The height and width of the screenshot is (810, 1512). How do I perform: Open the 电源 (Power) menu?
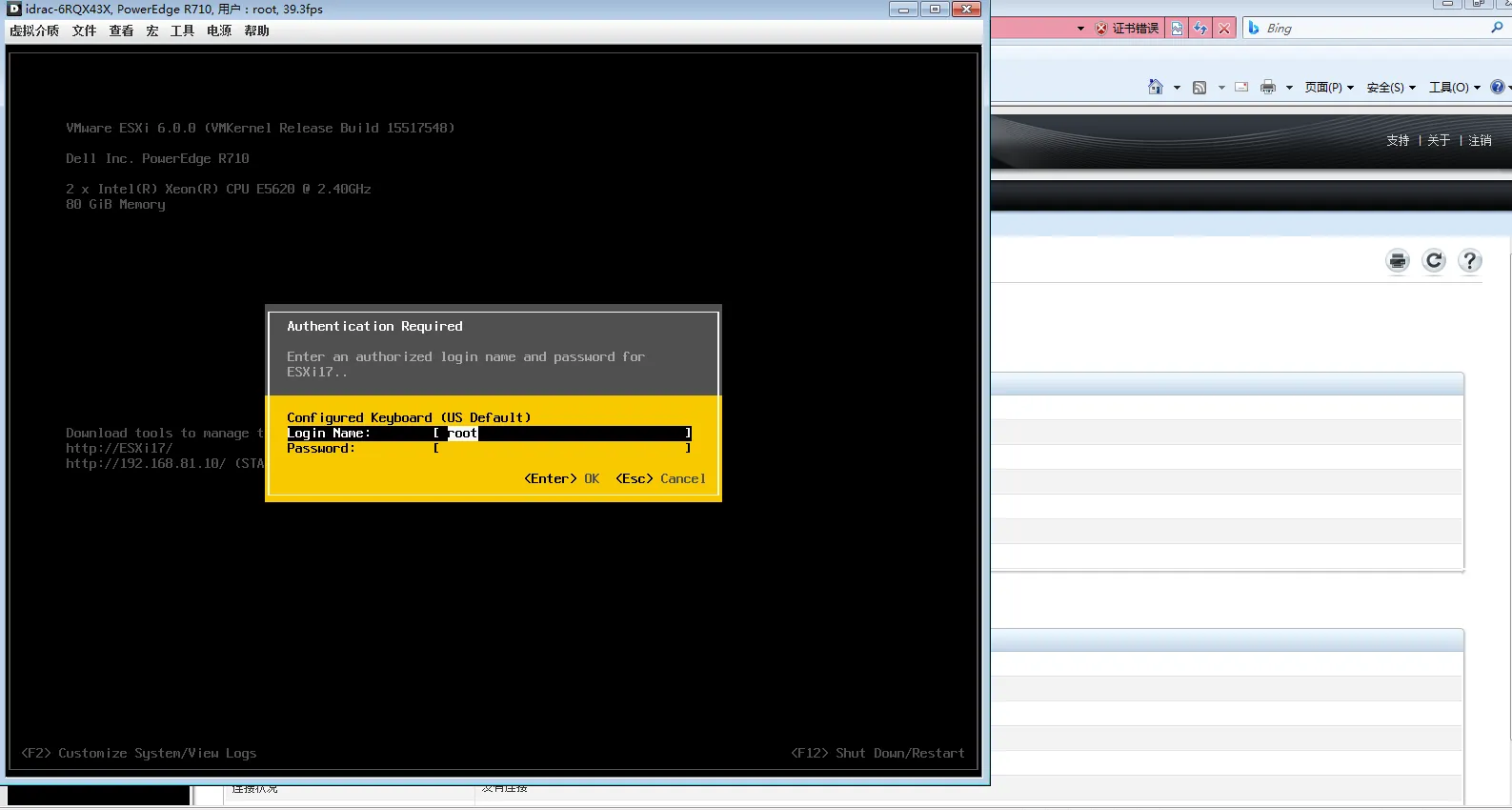219,30
